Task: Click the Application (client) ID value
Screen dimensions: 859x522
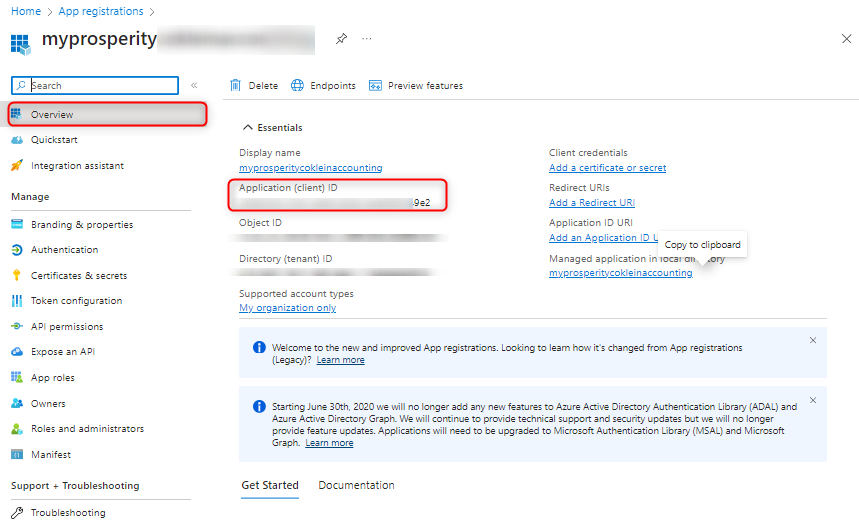Action: (334, 203)
